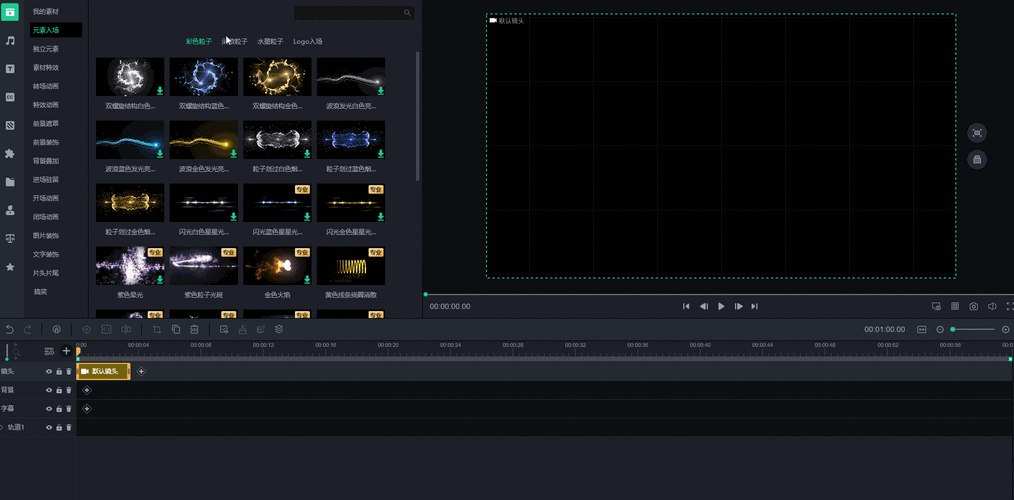Expand the 轨道1 track arrow

2,428
